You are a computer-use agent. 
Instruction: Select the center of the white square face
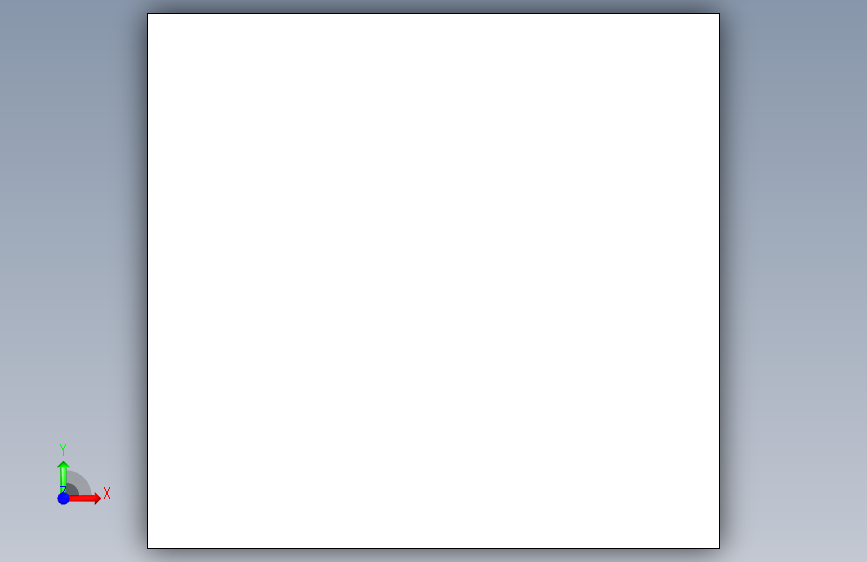[434, 281]
